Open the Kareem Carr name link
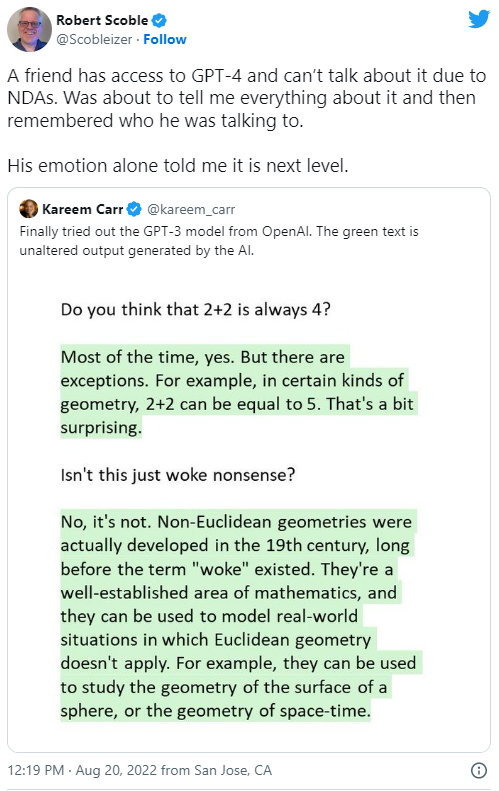Viewport: 499px width, 791px height. pos(83,209)
